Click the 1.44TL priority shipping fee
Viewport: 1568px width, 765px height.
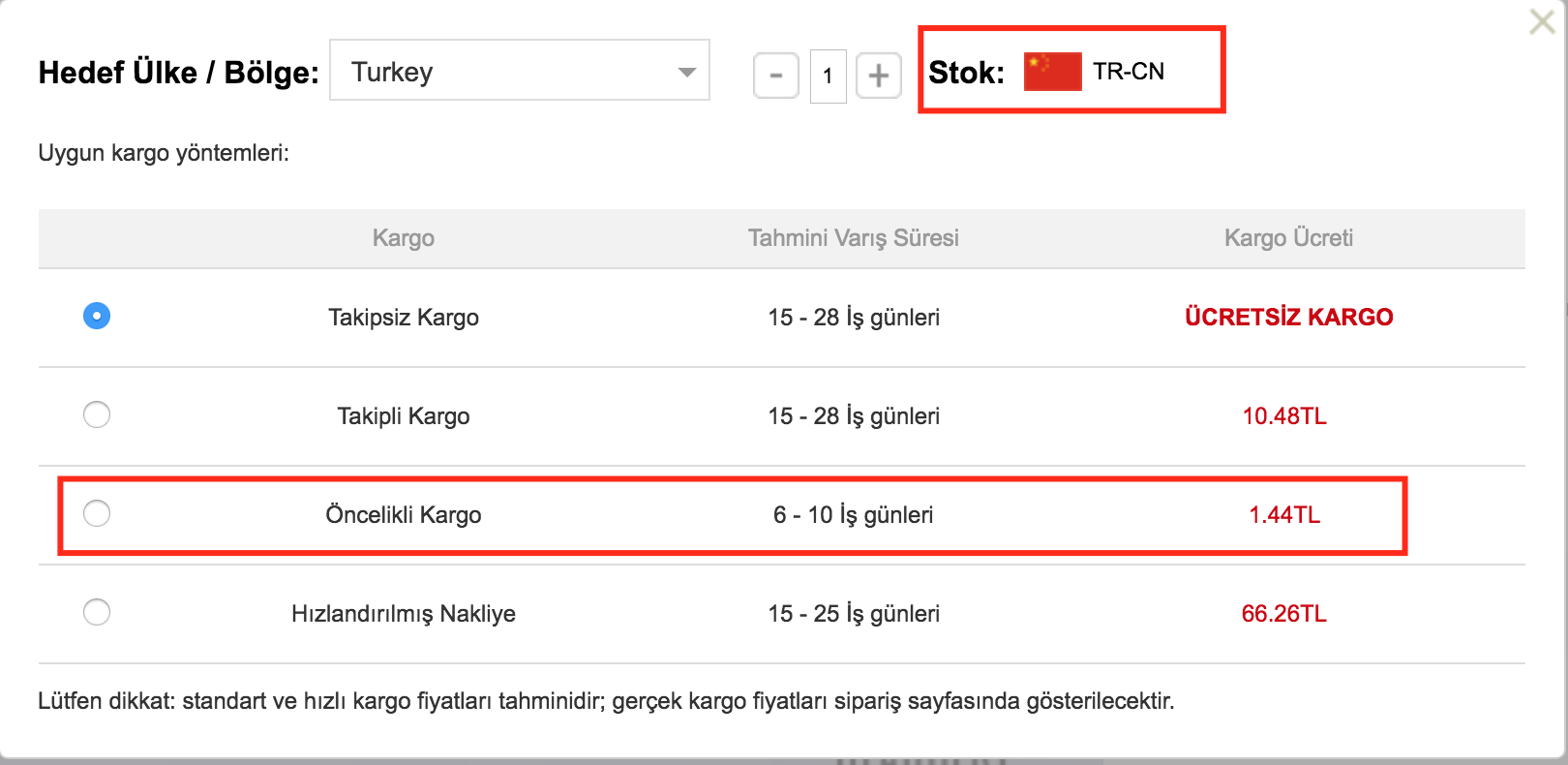pos(1284,515)
